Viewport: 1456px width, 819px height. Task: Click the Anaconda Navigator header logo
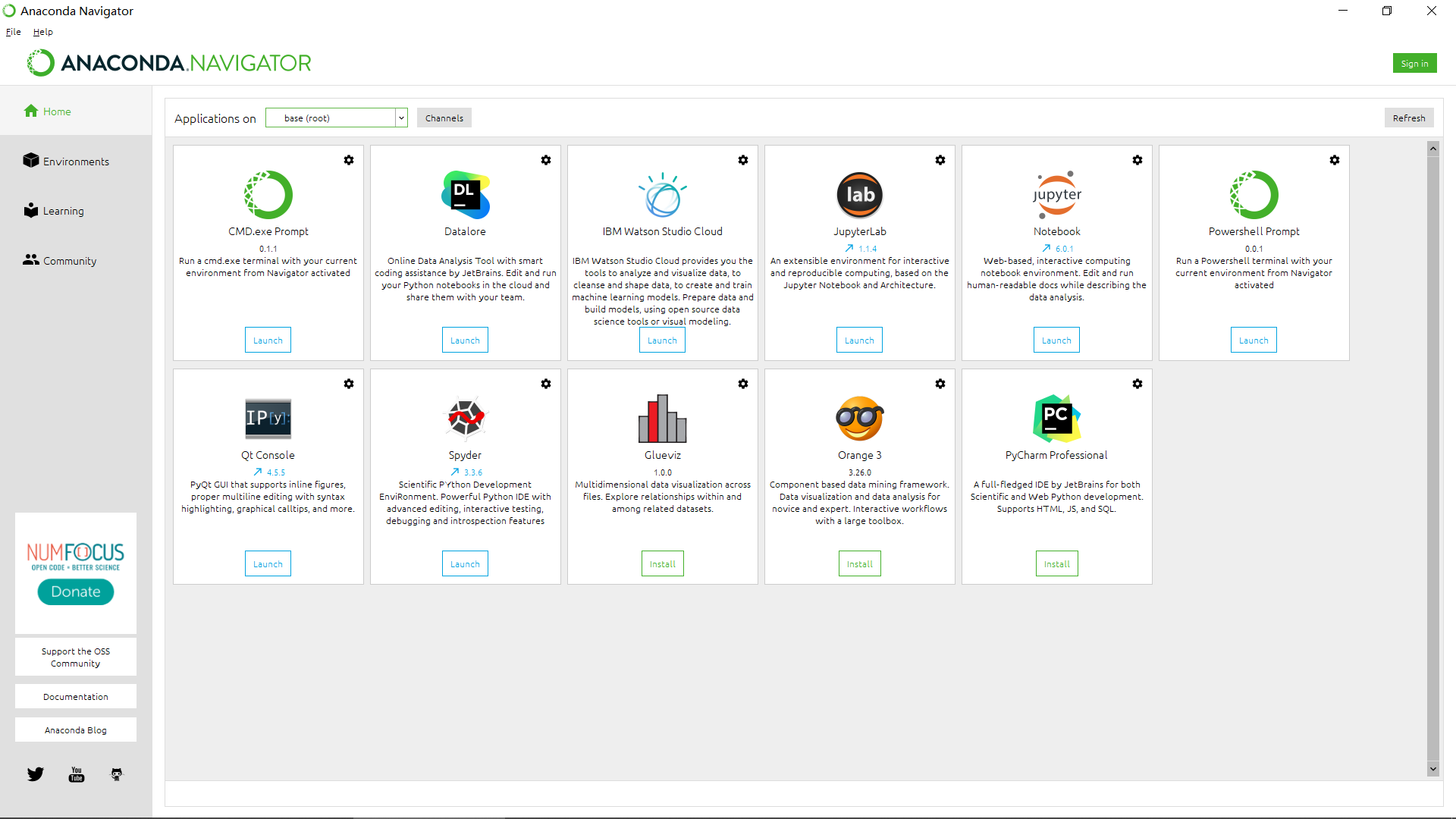[169, 63]
